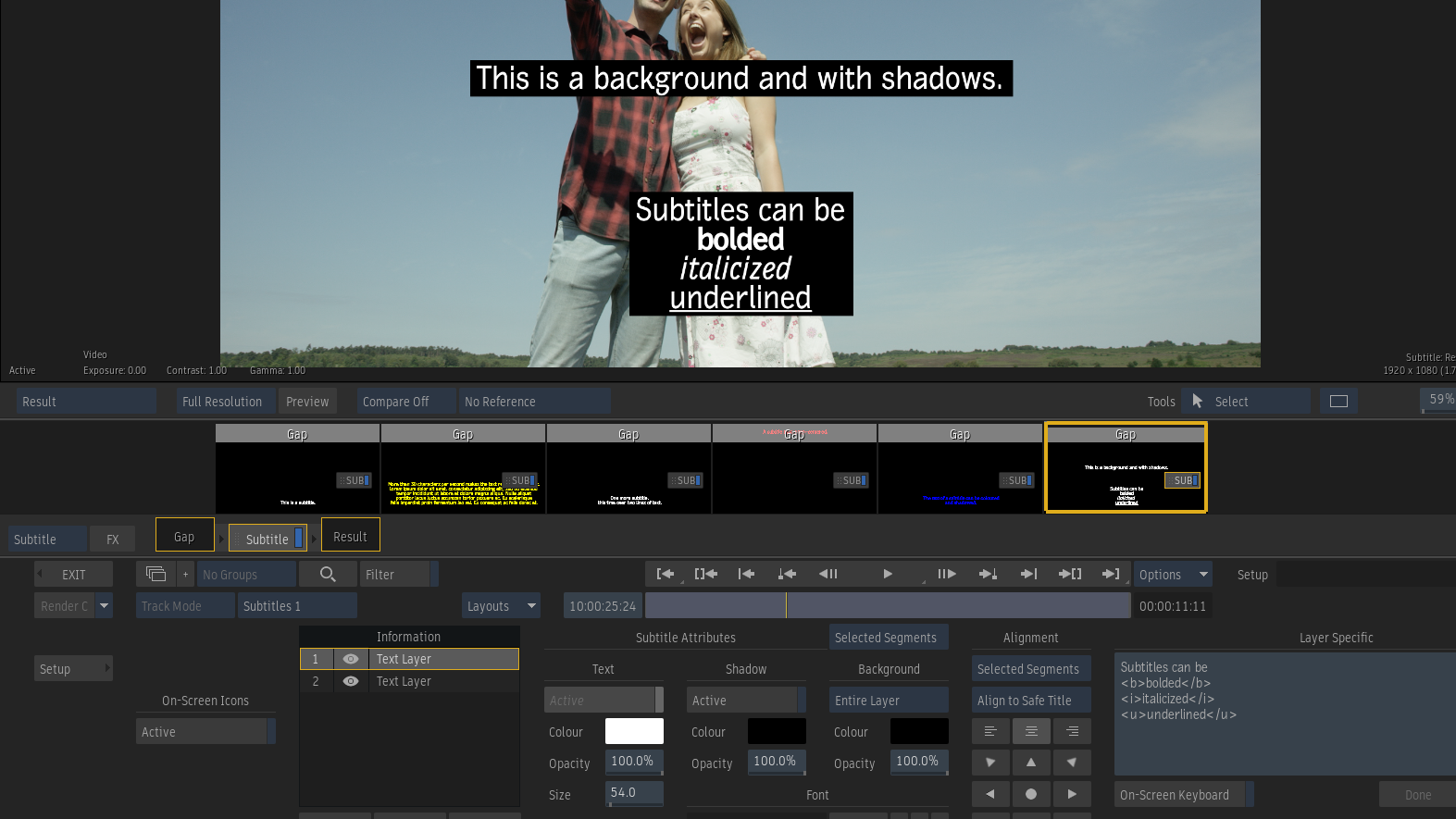
Task: Toggle the Text Active button
Action: [604, 700]
